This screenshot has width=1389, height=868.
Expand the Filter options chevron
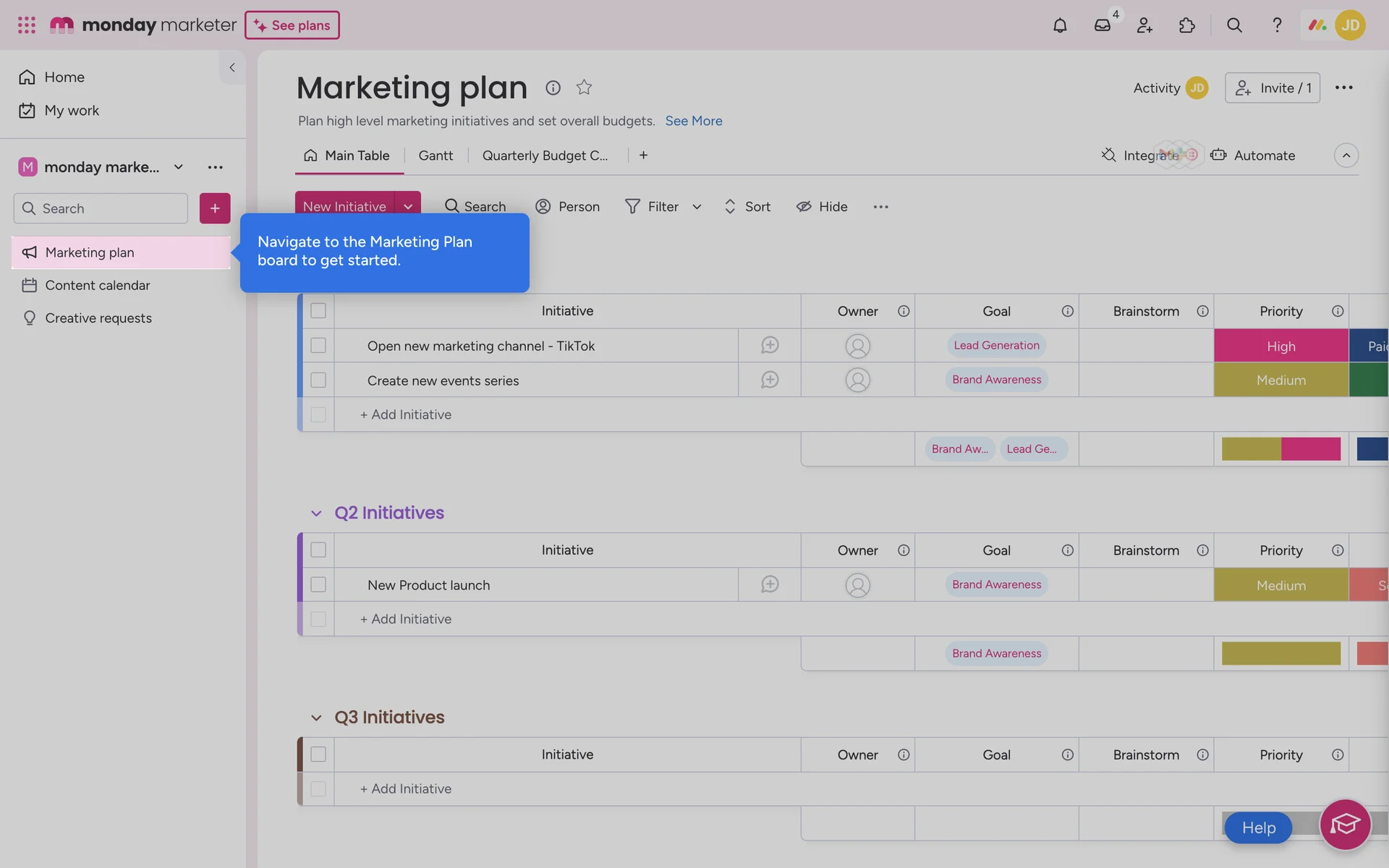click(697, 207)
